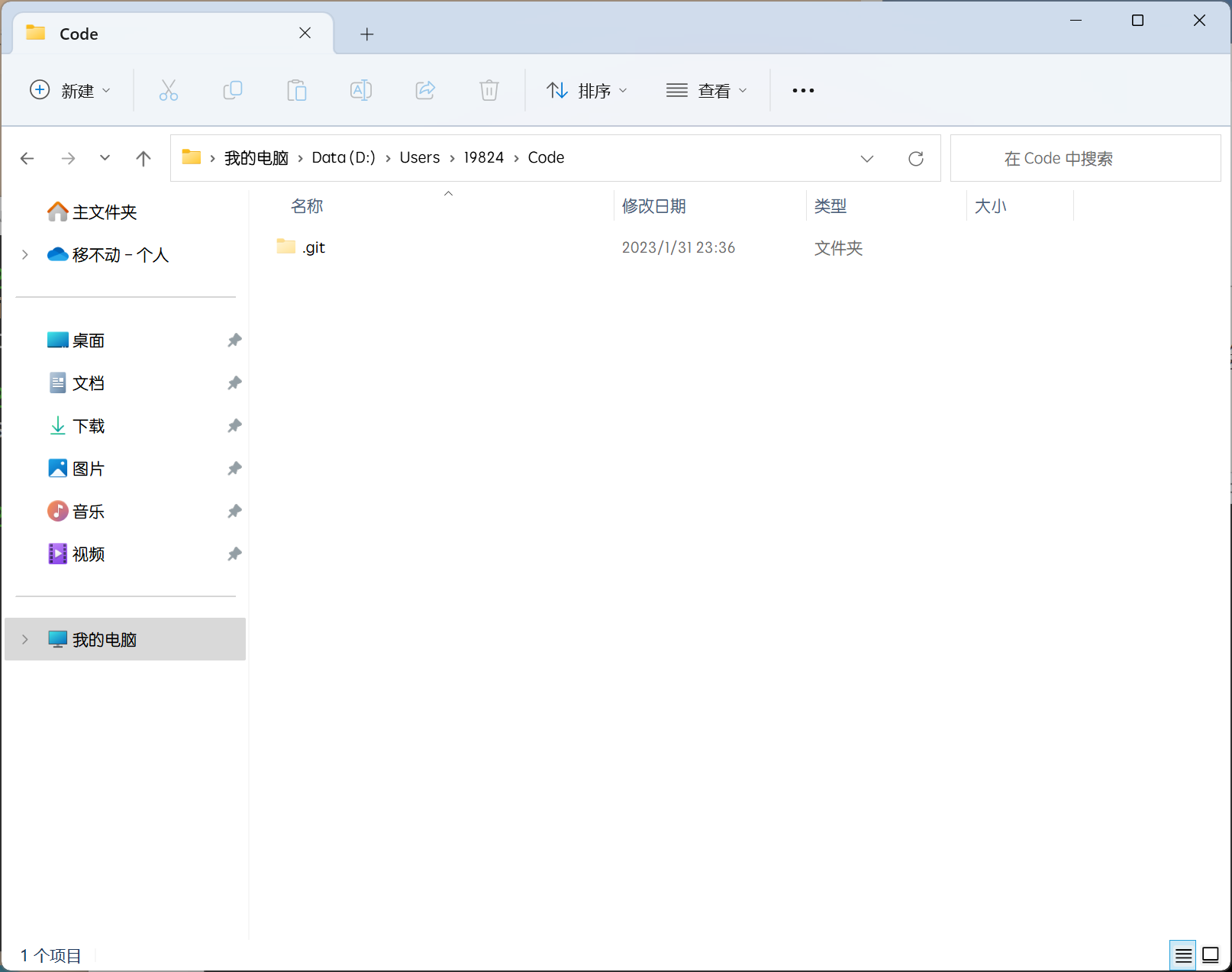This screenshot has height=972, width=1232.
Task: Open the three-dot more options menu
Action: click(x=803, y=91)
